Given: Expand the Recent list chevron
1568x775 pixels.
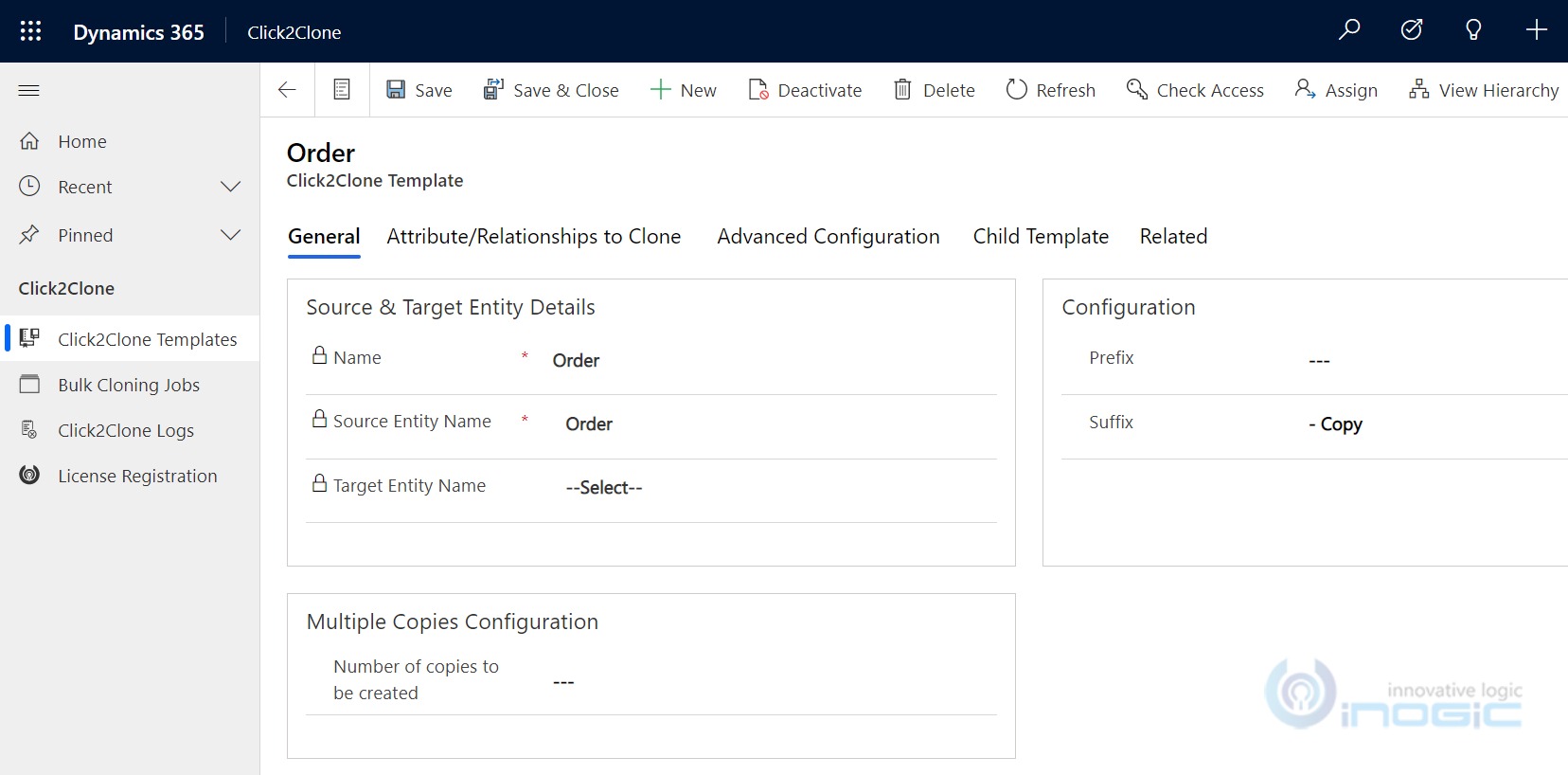Looking at the screenshot, I should [230, 187].
